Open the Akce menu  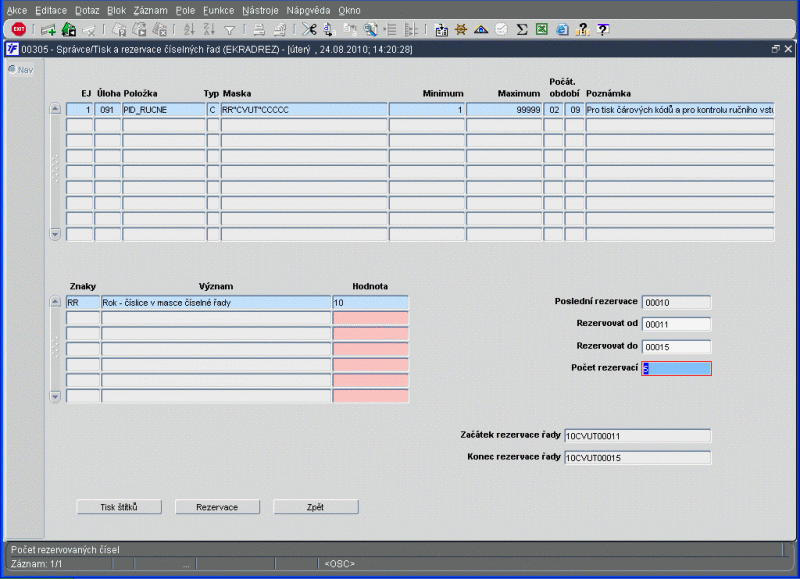click(x=17, y=10)
